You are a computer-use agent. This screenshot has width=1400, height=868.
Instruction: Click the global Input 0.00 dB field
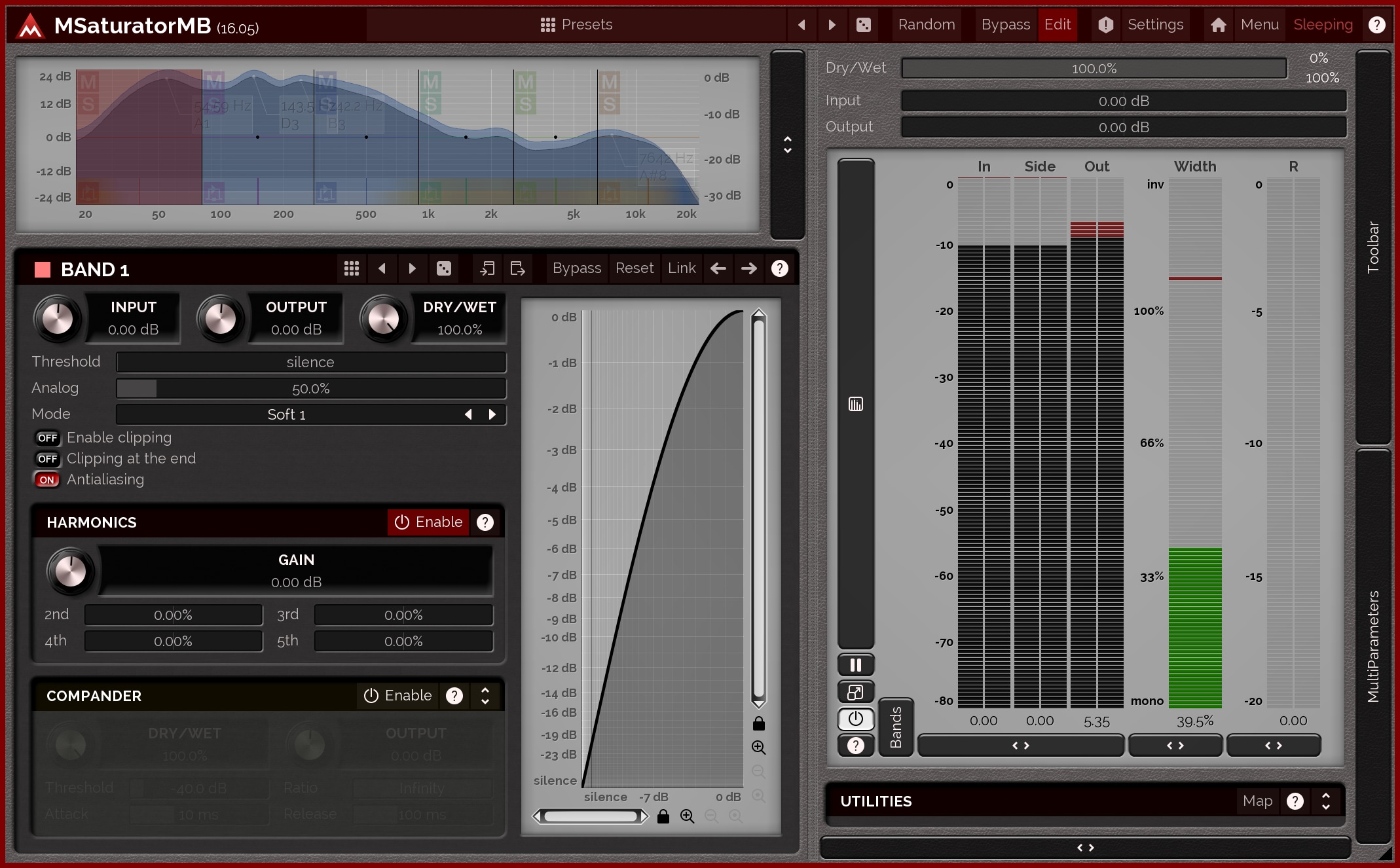click(x=1124, y=101)
